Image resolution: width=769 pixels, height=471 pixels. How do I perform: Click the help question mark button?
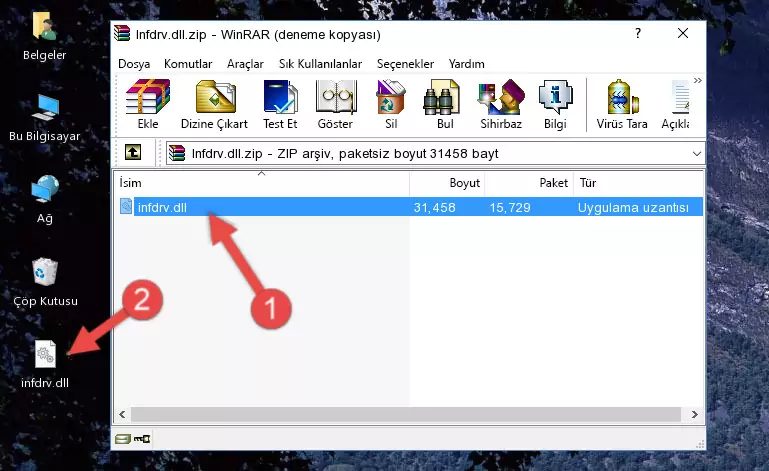point(638,33)
